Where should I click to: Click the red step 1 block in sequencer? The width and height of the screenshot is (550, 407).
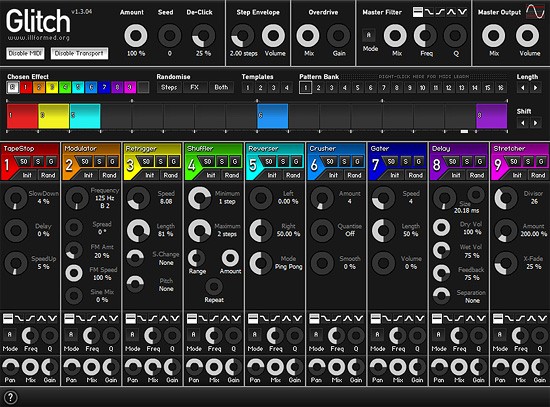pos(22,116)
